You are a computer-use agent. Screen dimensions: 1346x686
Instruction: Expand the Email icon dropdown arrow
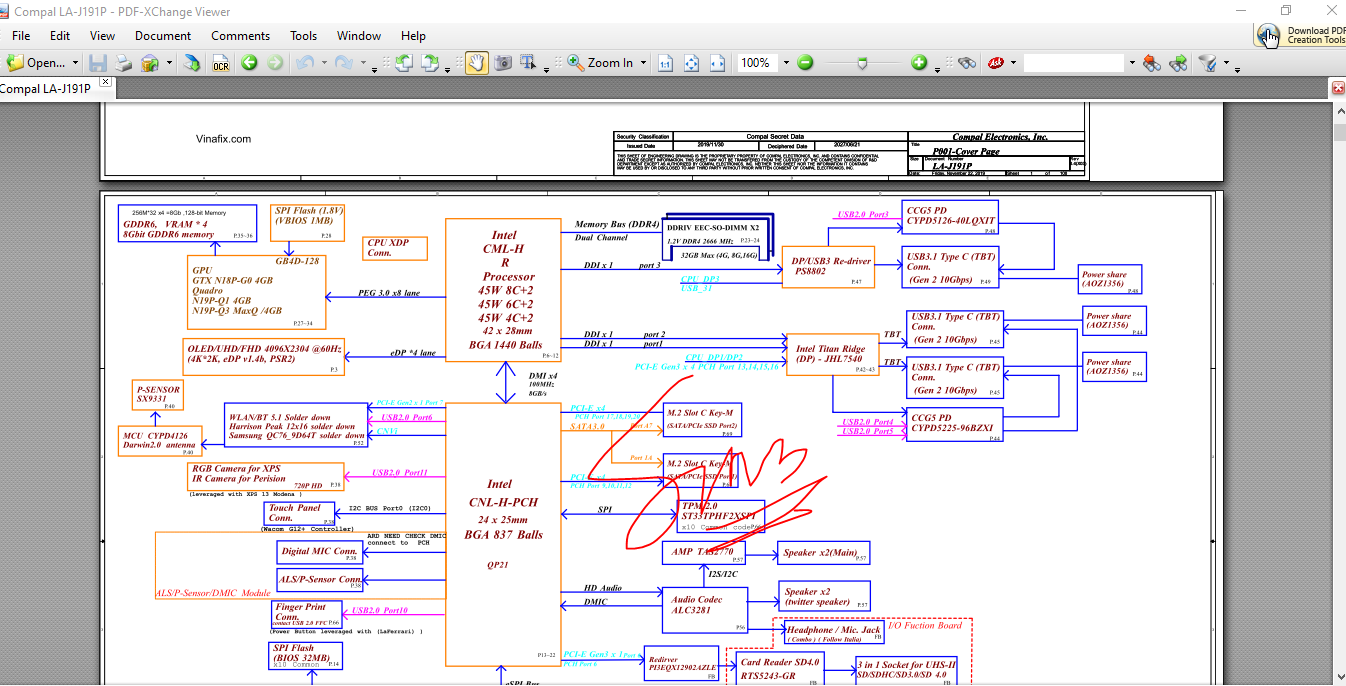coord(168,63)
